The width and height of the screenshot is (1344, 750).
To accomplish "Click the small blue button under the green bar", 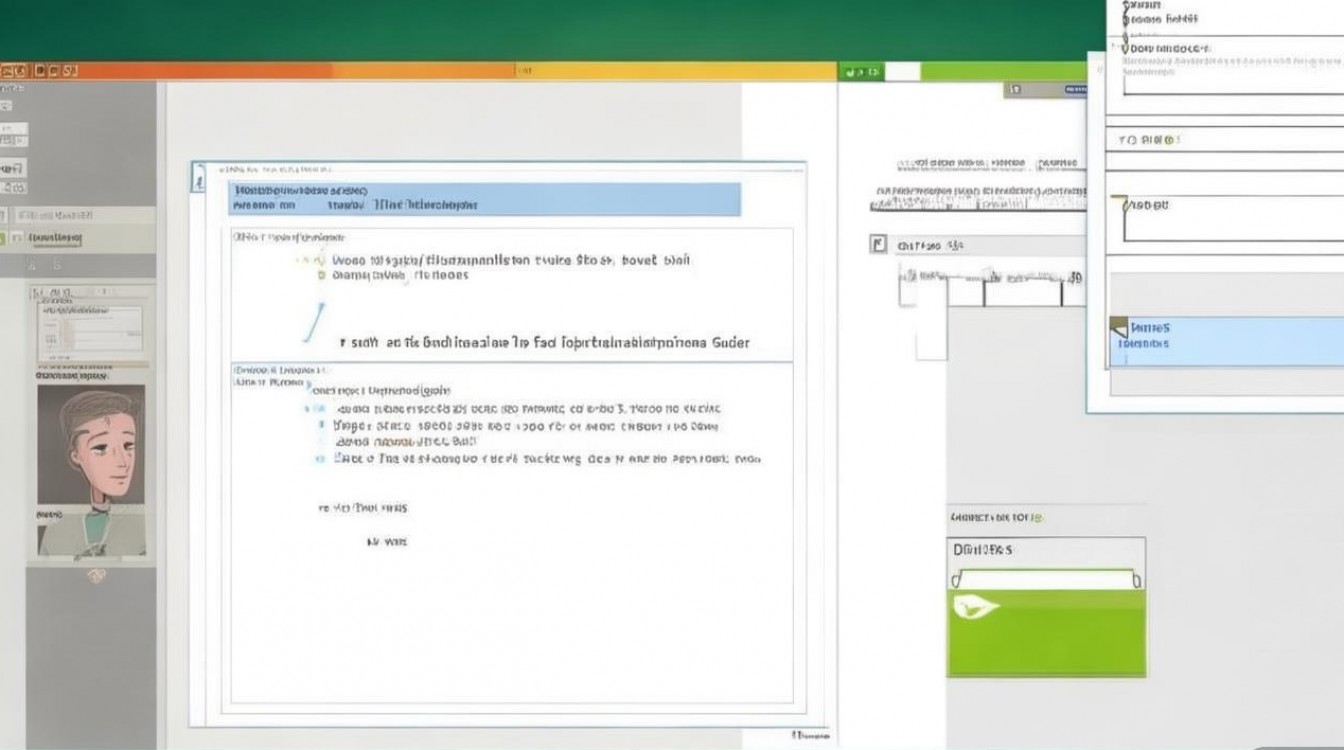I will (x=1075, y=90).
